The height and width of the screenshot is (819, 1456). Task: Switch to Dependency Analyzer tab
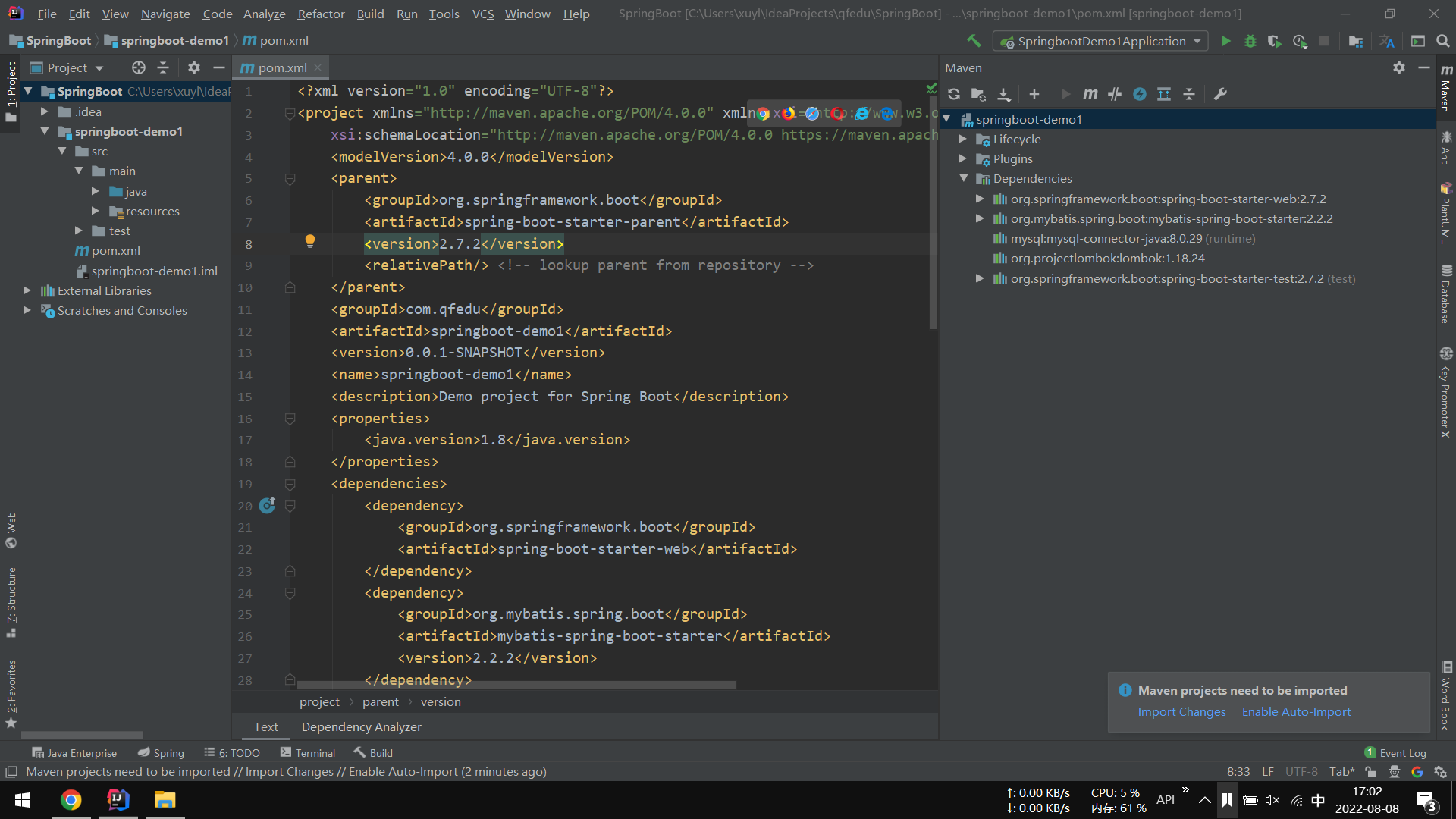coord(361,726)
